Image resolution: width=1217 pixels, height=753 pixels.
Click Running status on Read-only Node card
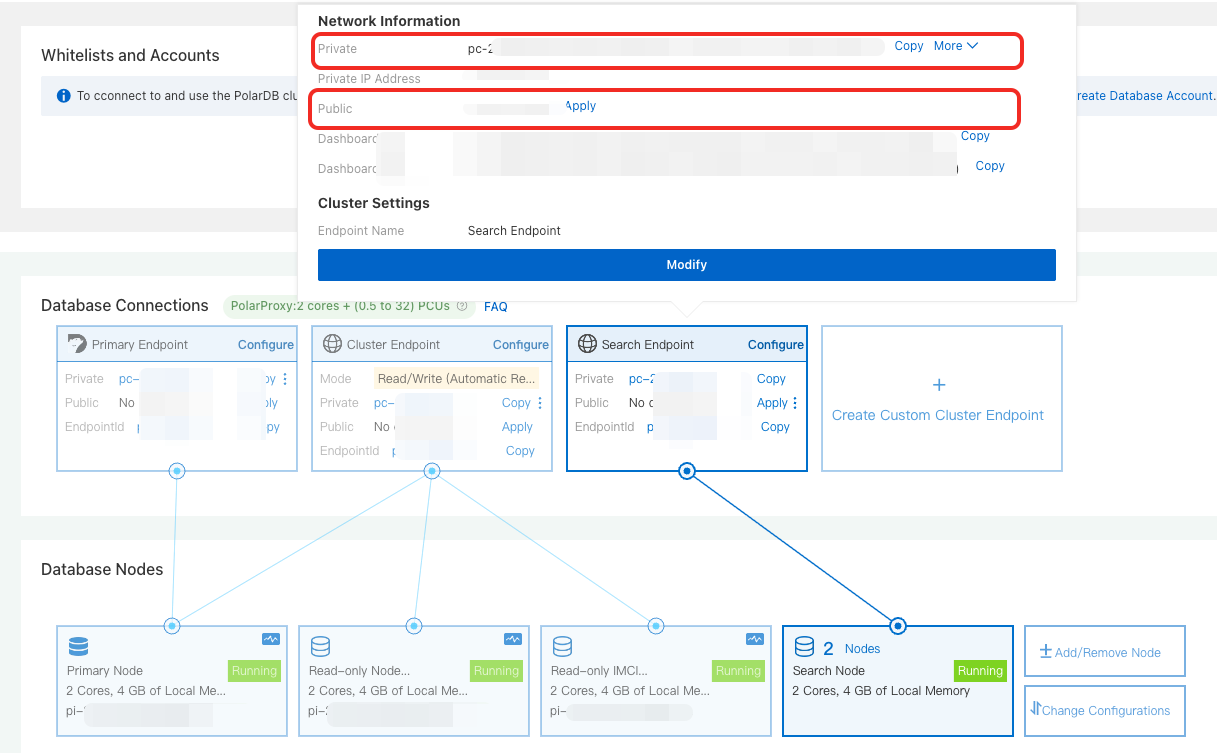coord(496,671)
